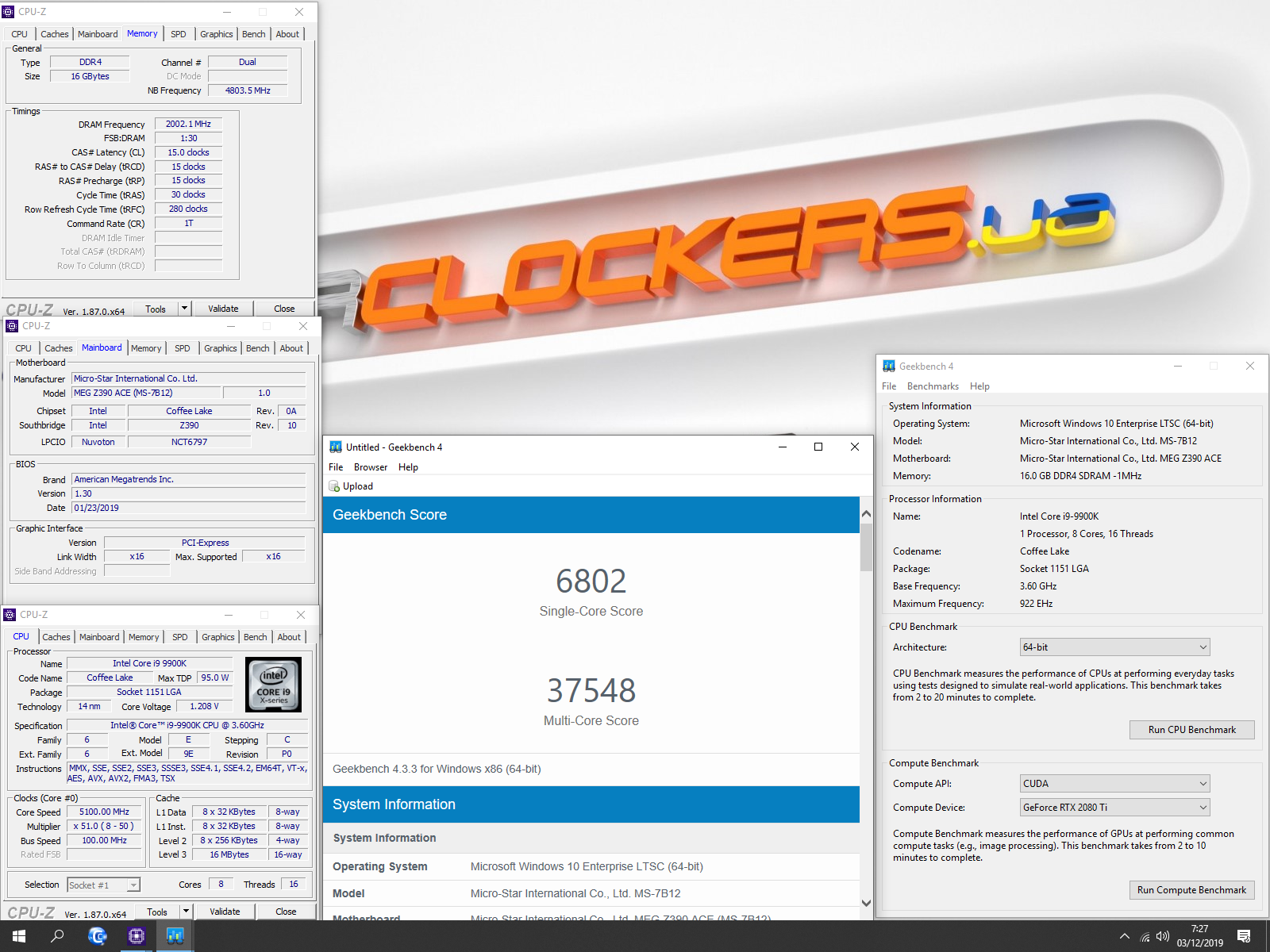Viewport: 1270px width, 952px height.
Task: Click the Geekbench 4 window title icon
Action: pyautogui.click(x=889, y=366)
